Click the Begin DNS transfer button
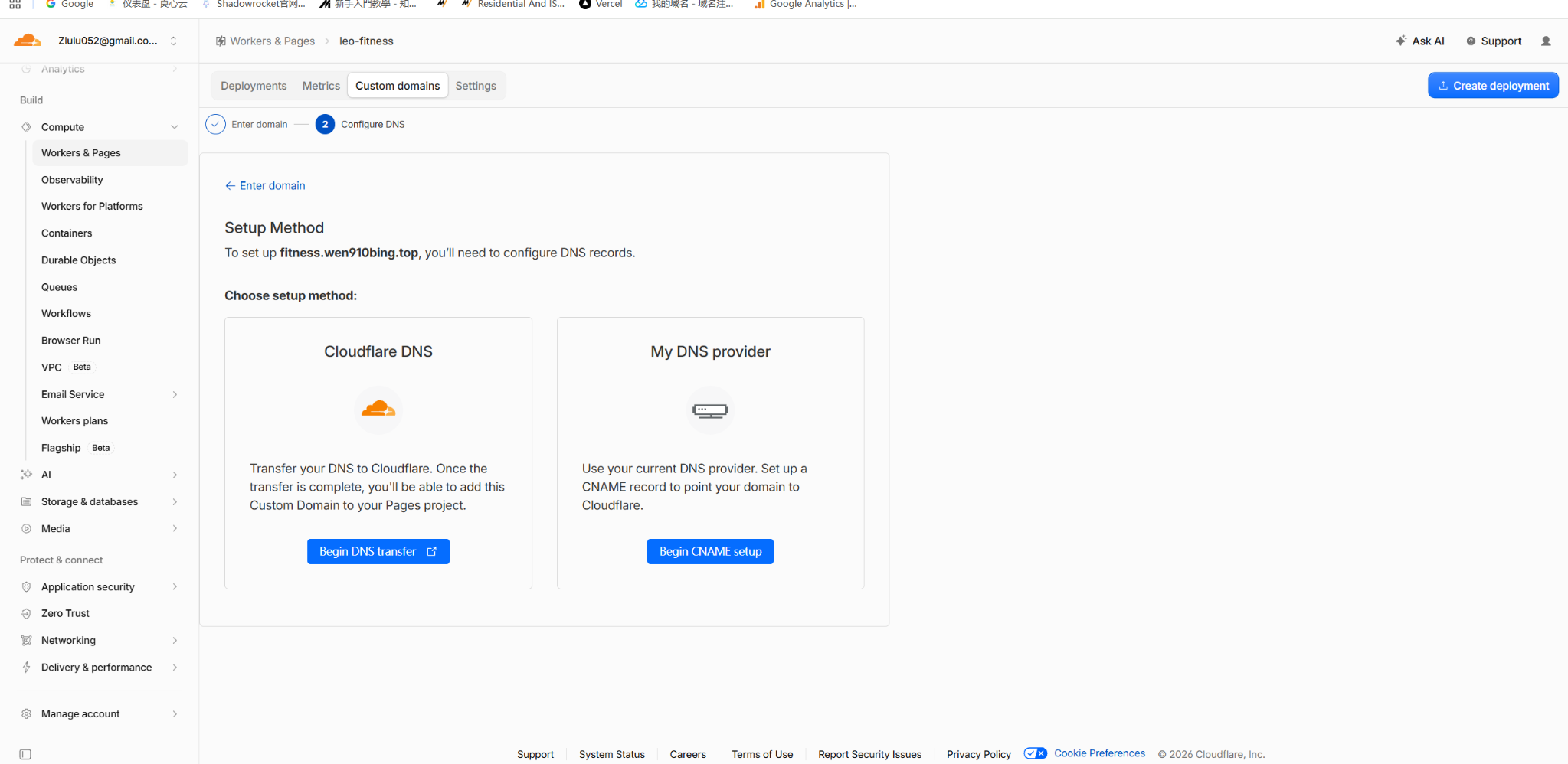 click(x=378, y=551)
